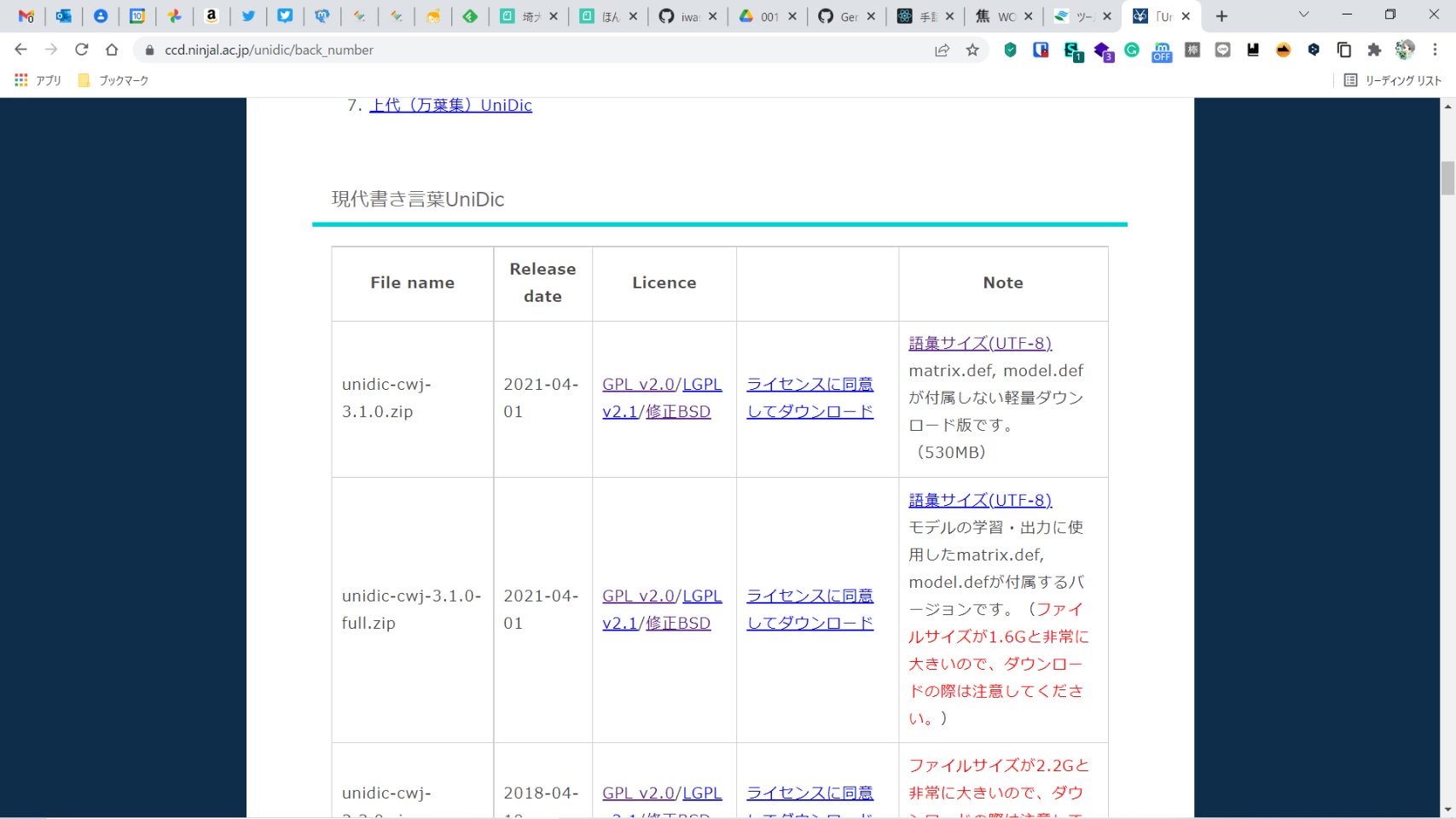
Task: Reload the current page
Action: click(x=82, y=50)
